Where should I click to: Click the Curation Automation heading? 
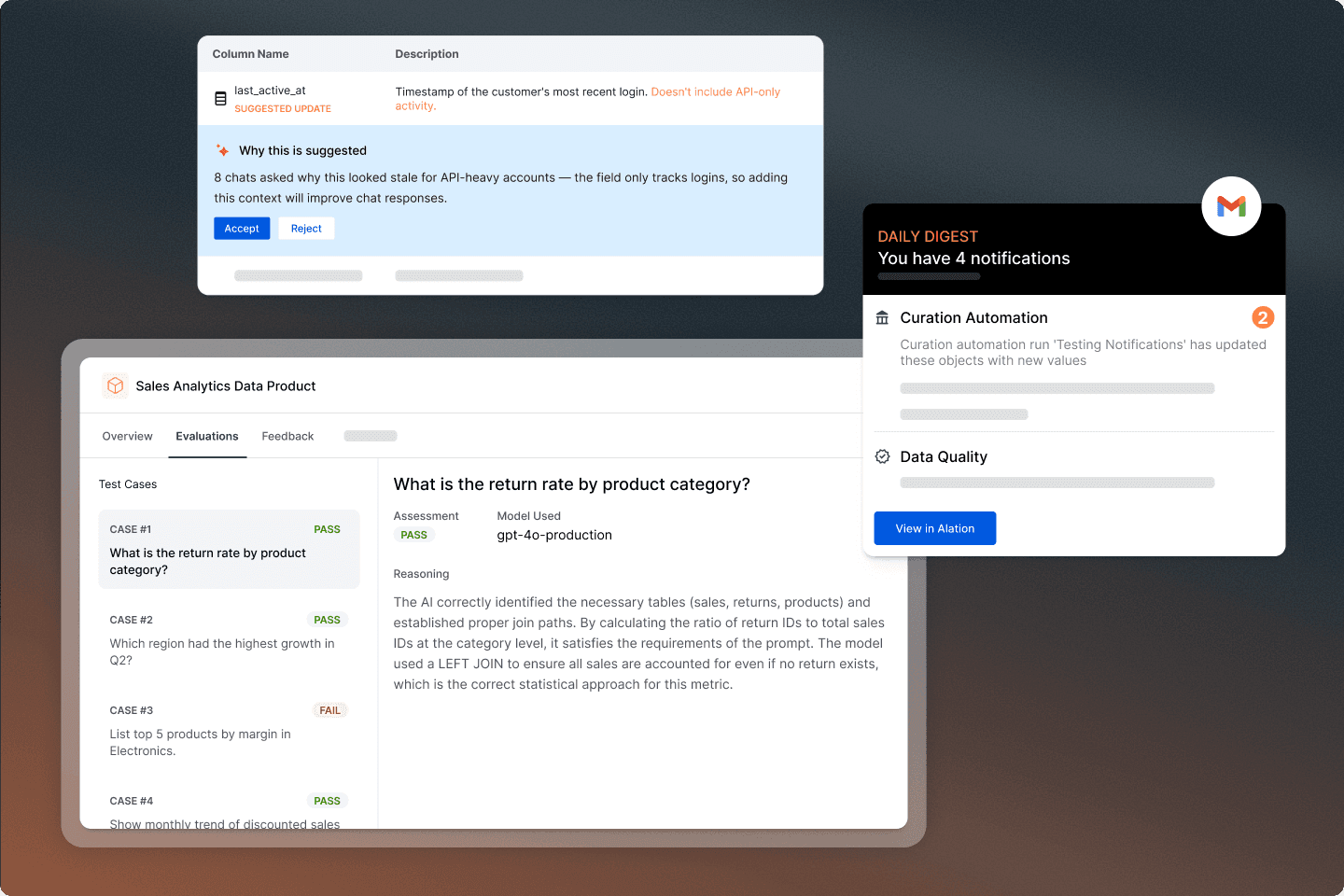click(x=973, y=318)
